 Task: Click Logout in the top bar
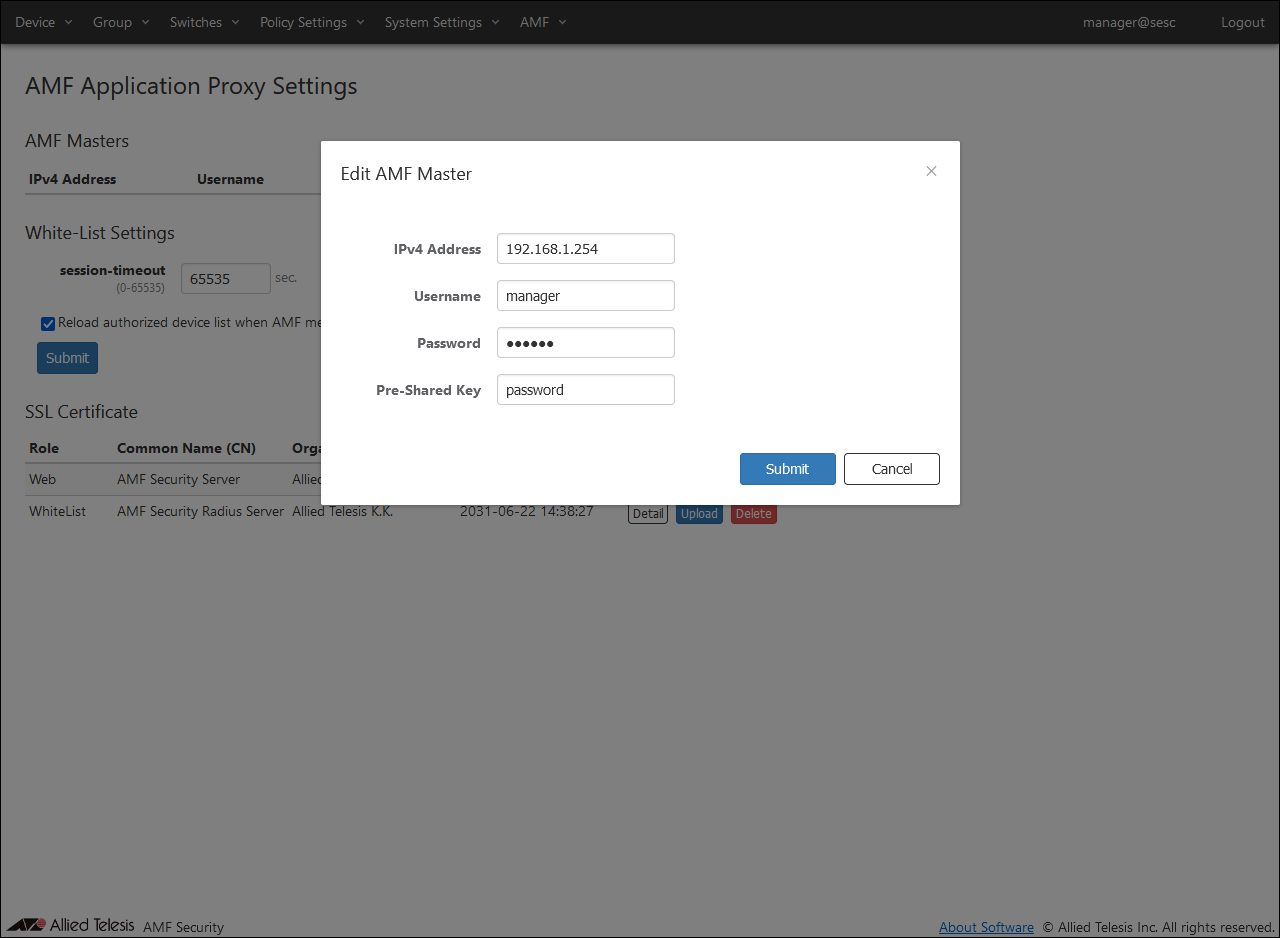pos(1242,22)
